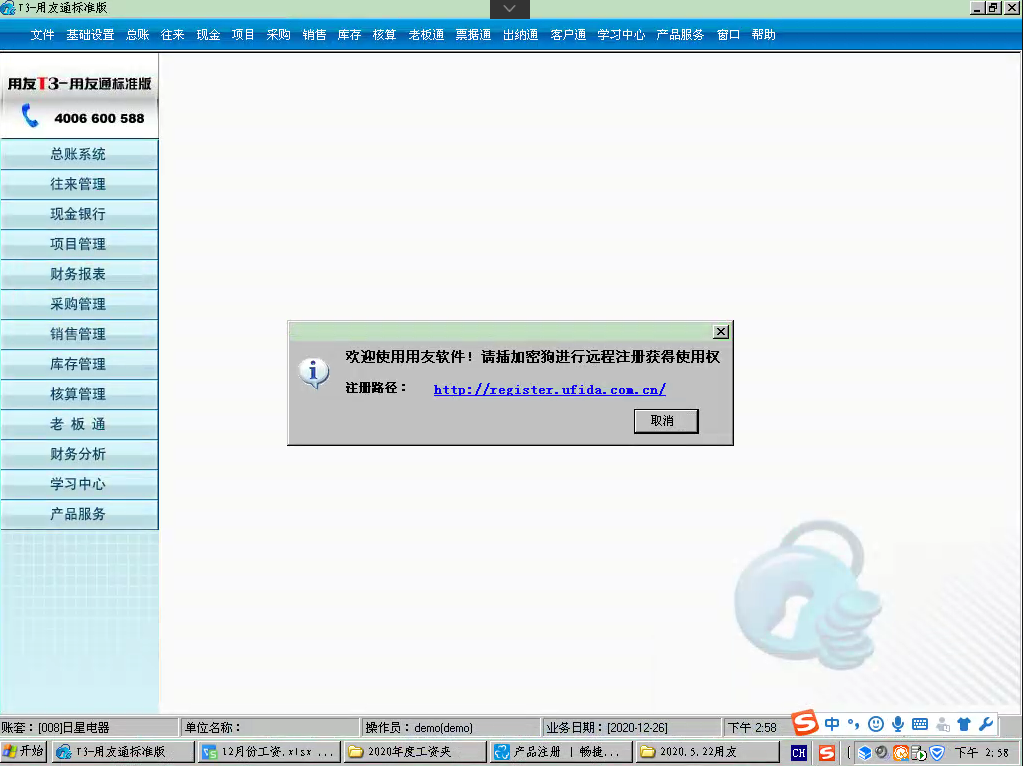Screen dimensions: 1023x766
Task: Select 学习中心 in the sidebar
Action: coord(79,484)
